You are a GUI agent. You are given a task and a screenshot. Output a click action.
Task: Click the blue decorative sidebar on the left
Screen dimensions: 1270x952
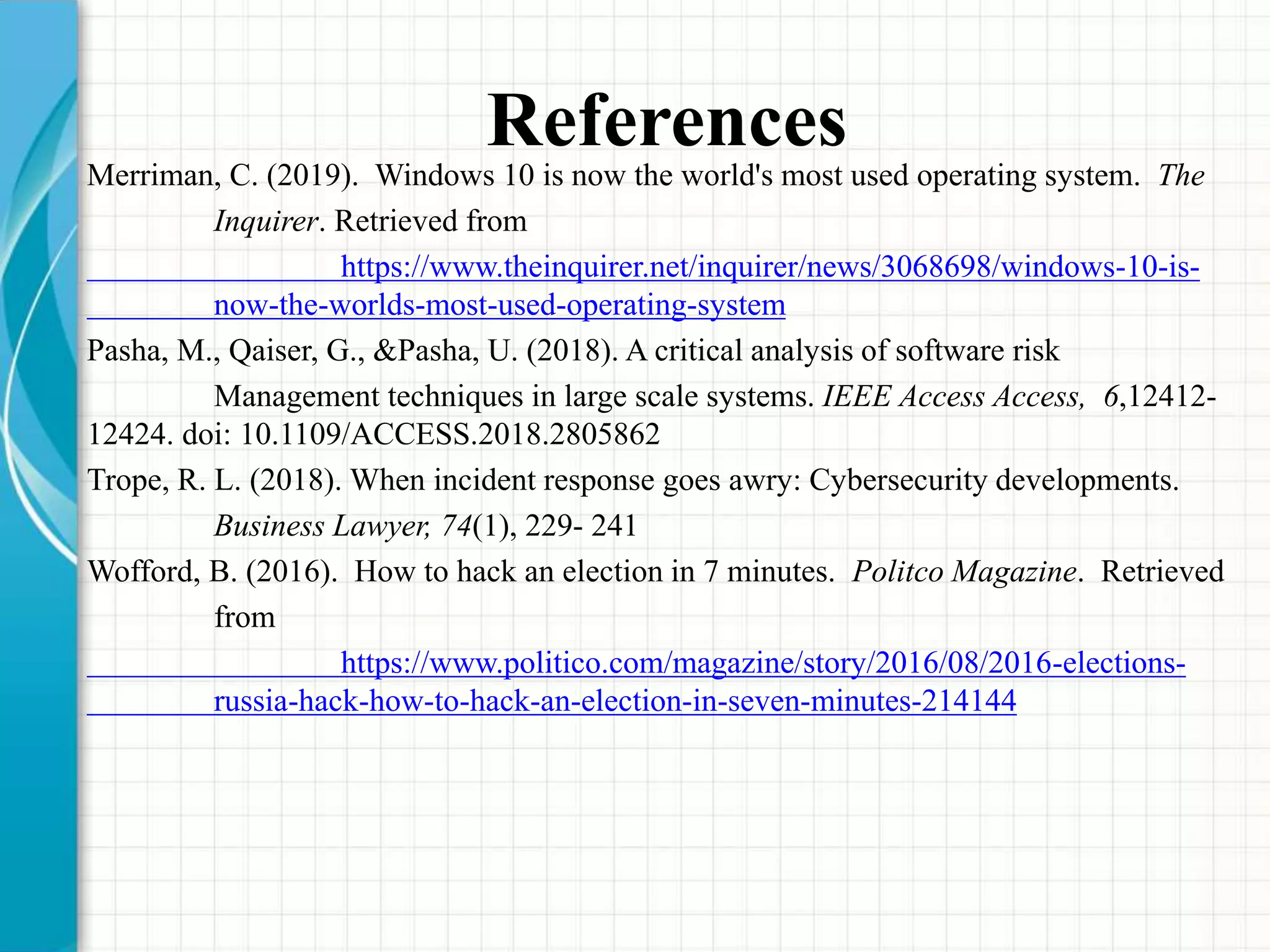pyautogui.click(x=37, y=476)
